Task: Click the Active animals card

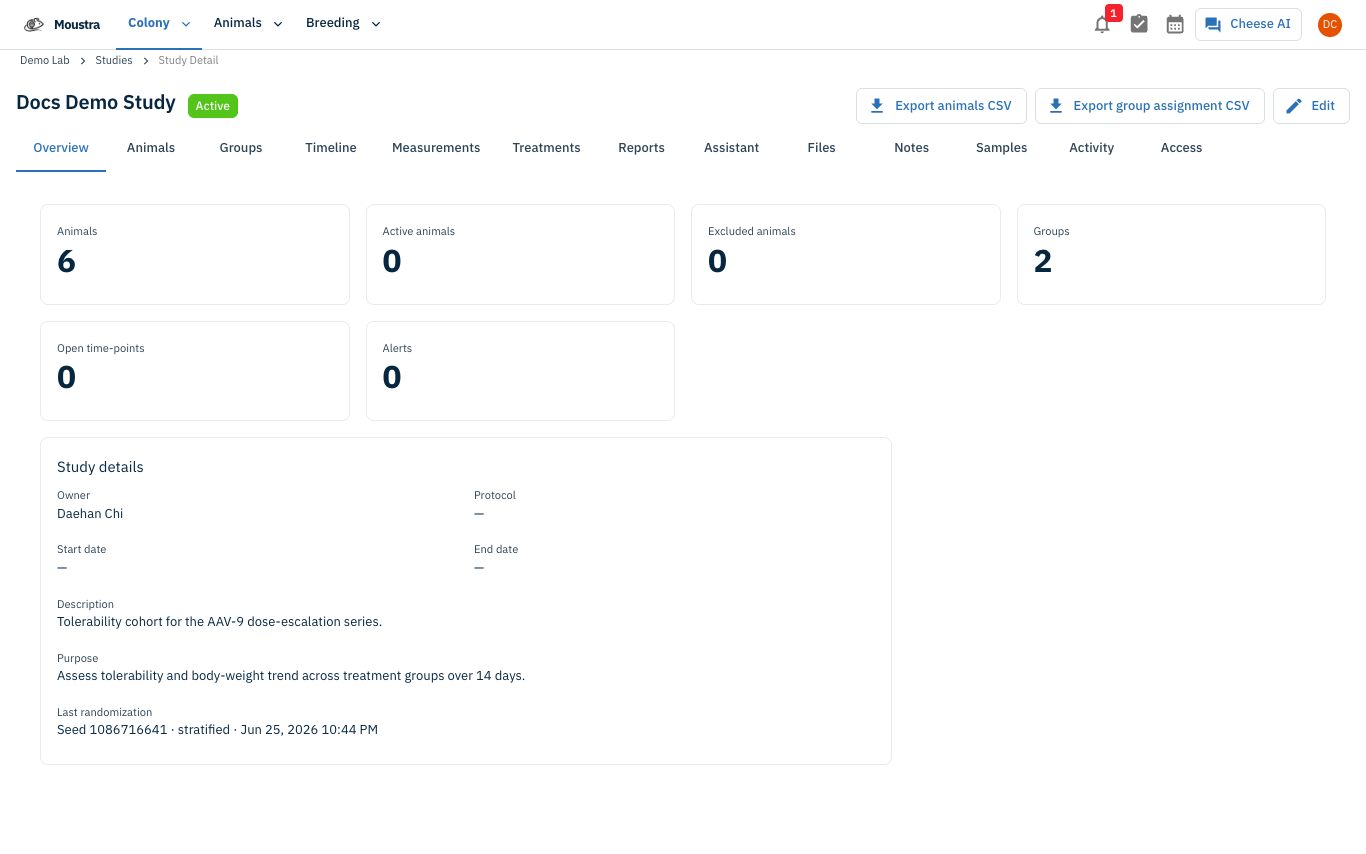Action: click(520, 254)
